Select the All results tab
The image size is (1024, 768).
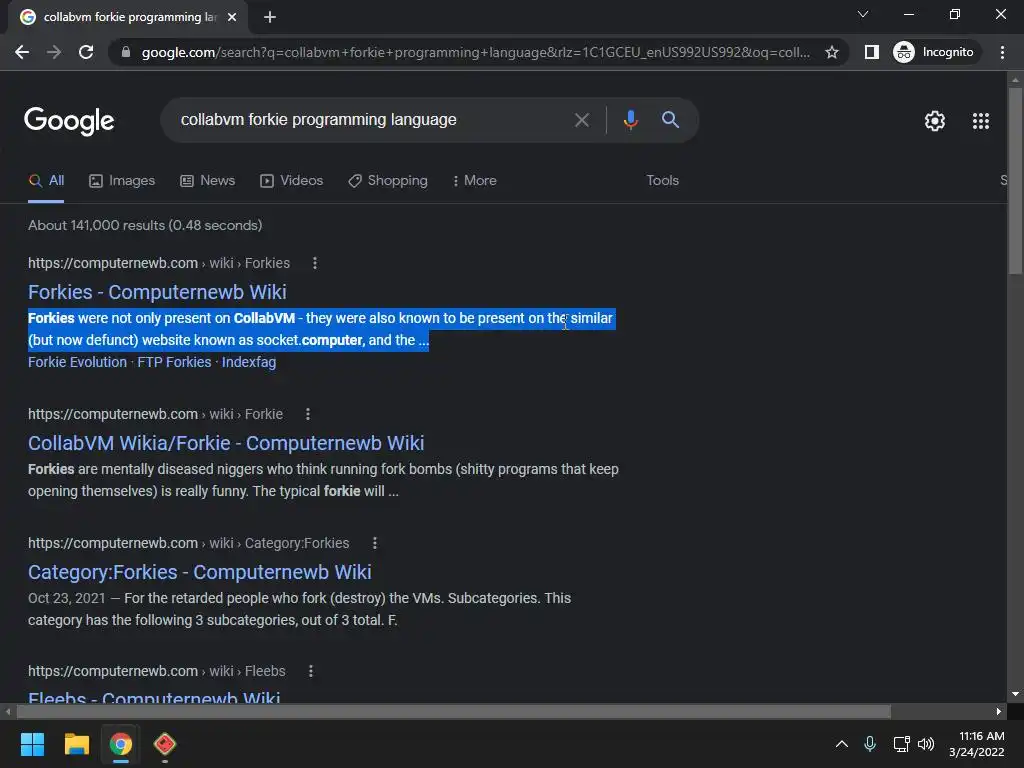click(46, 181)
